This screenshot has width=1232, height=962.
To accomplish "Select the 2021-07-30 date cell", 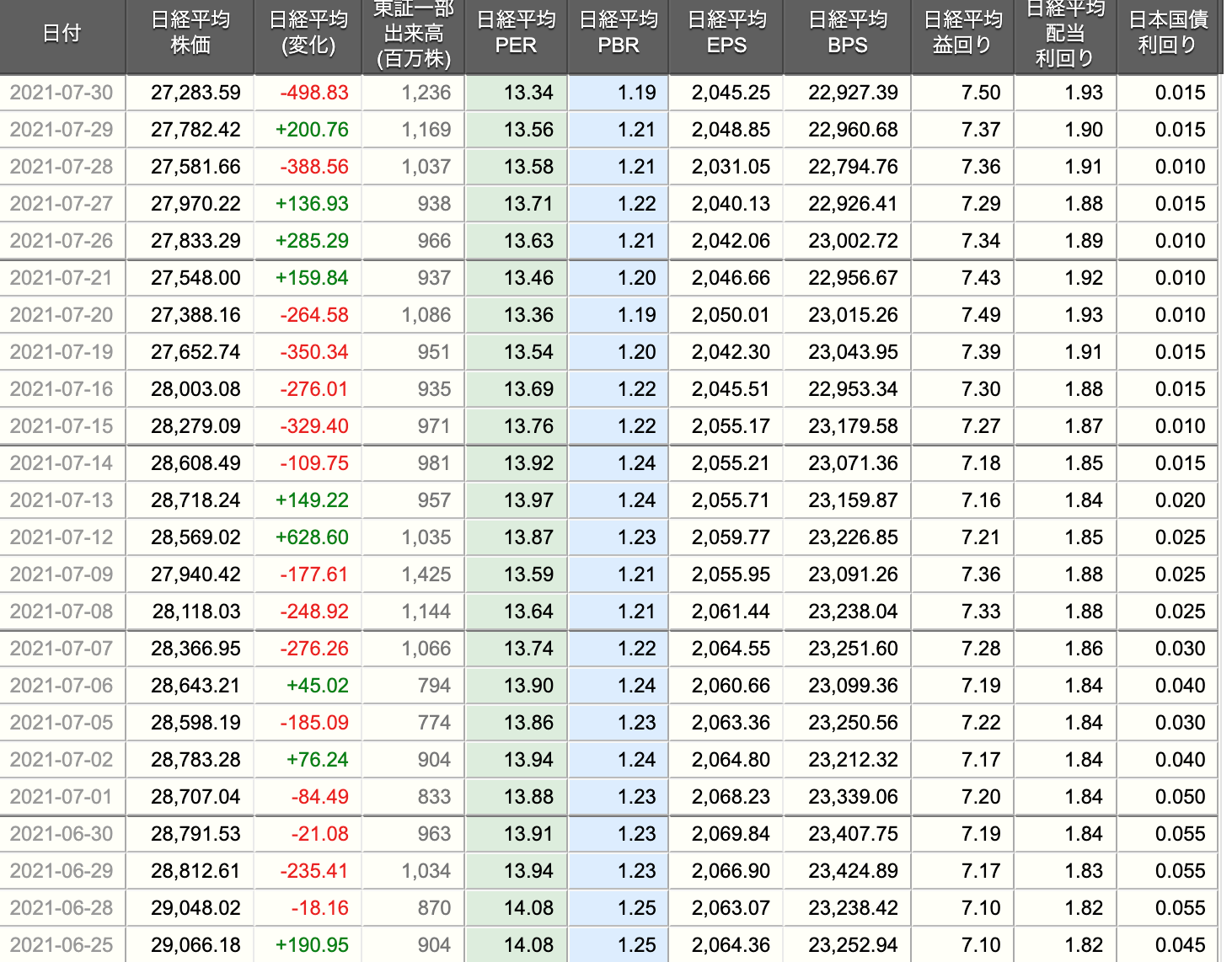I will click(62, 93).
